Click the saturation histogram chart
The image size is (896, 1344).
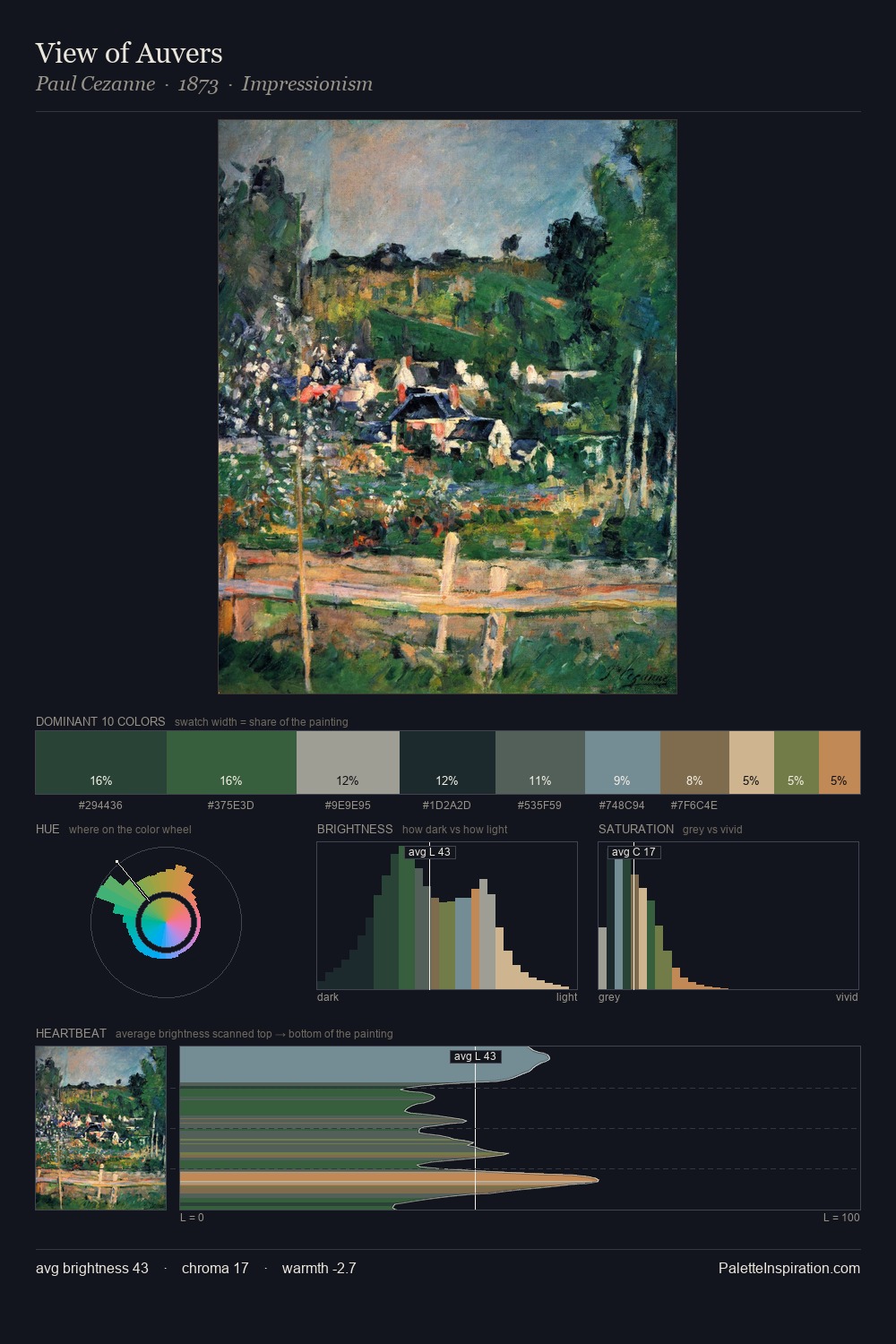tap(728, 916)
